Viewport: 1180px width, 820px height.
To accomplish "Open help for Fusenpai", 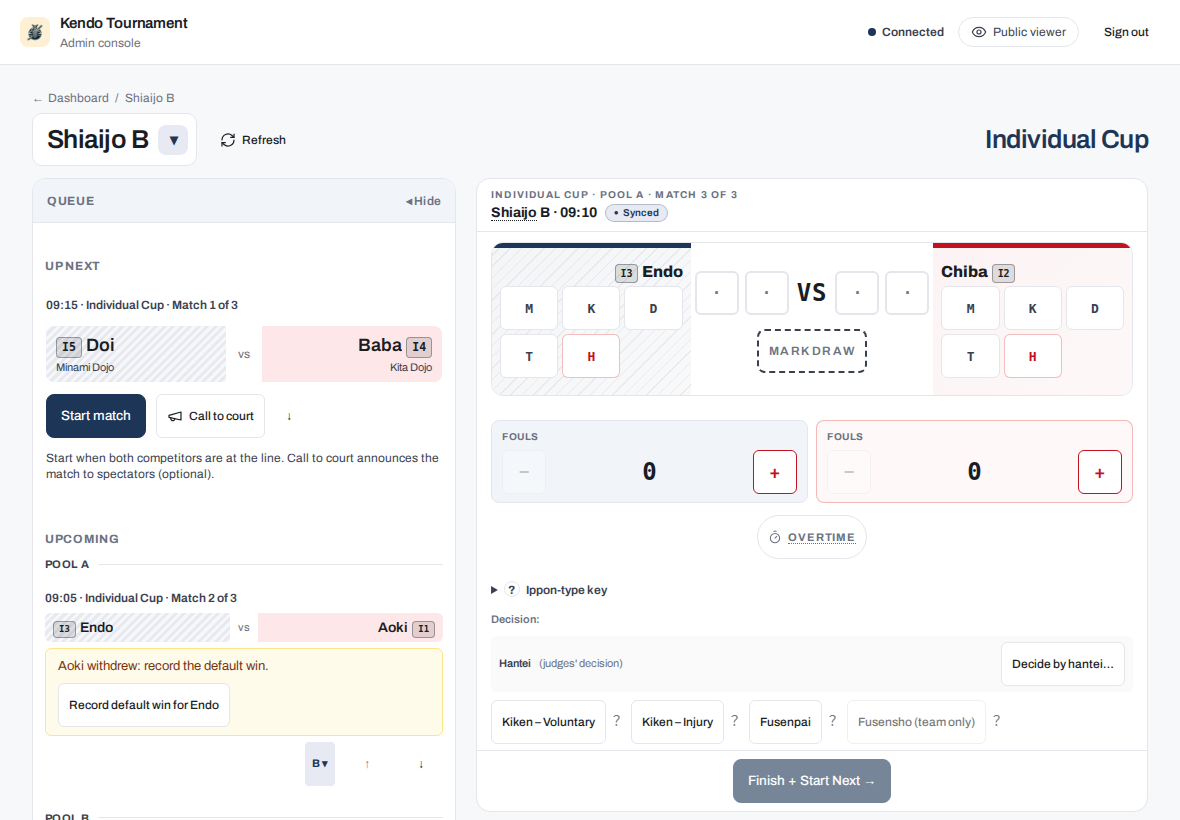I will click(x=832, y=721).
